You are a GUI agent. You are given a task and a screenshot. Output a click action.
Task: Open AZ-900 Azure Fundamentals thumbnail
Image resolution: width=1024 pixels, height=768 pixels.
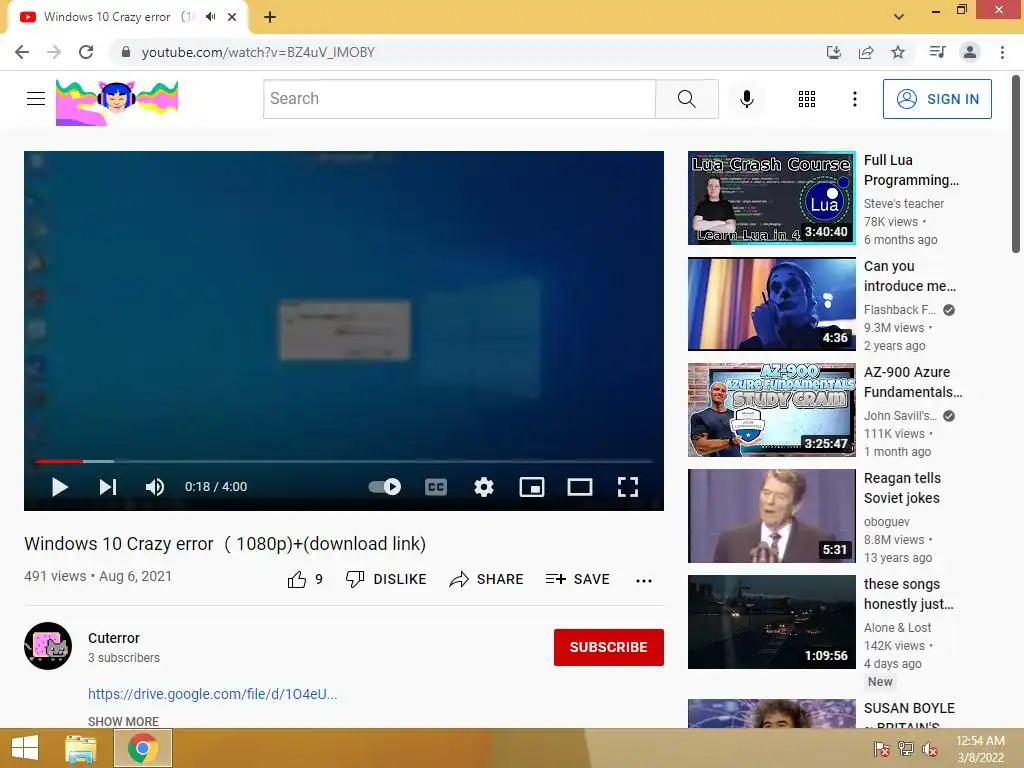(x=771, y=409)
